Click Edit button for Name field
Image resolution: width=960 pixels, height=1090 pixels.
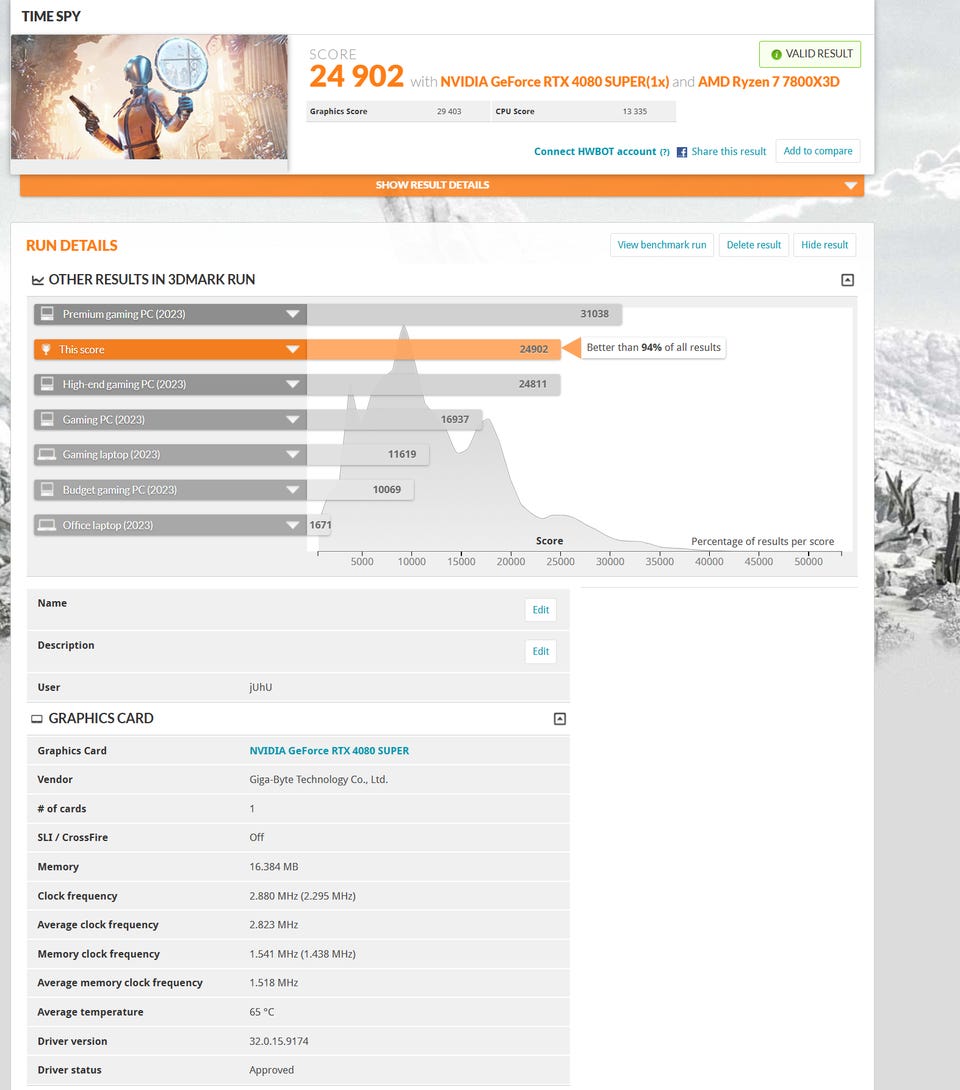540,610
